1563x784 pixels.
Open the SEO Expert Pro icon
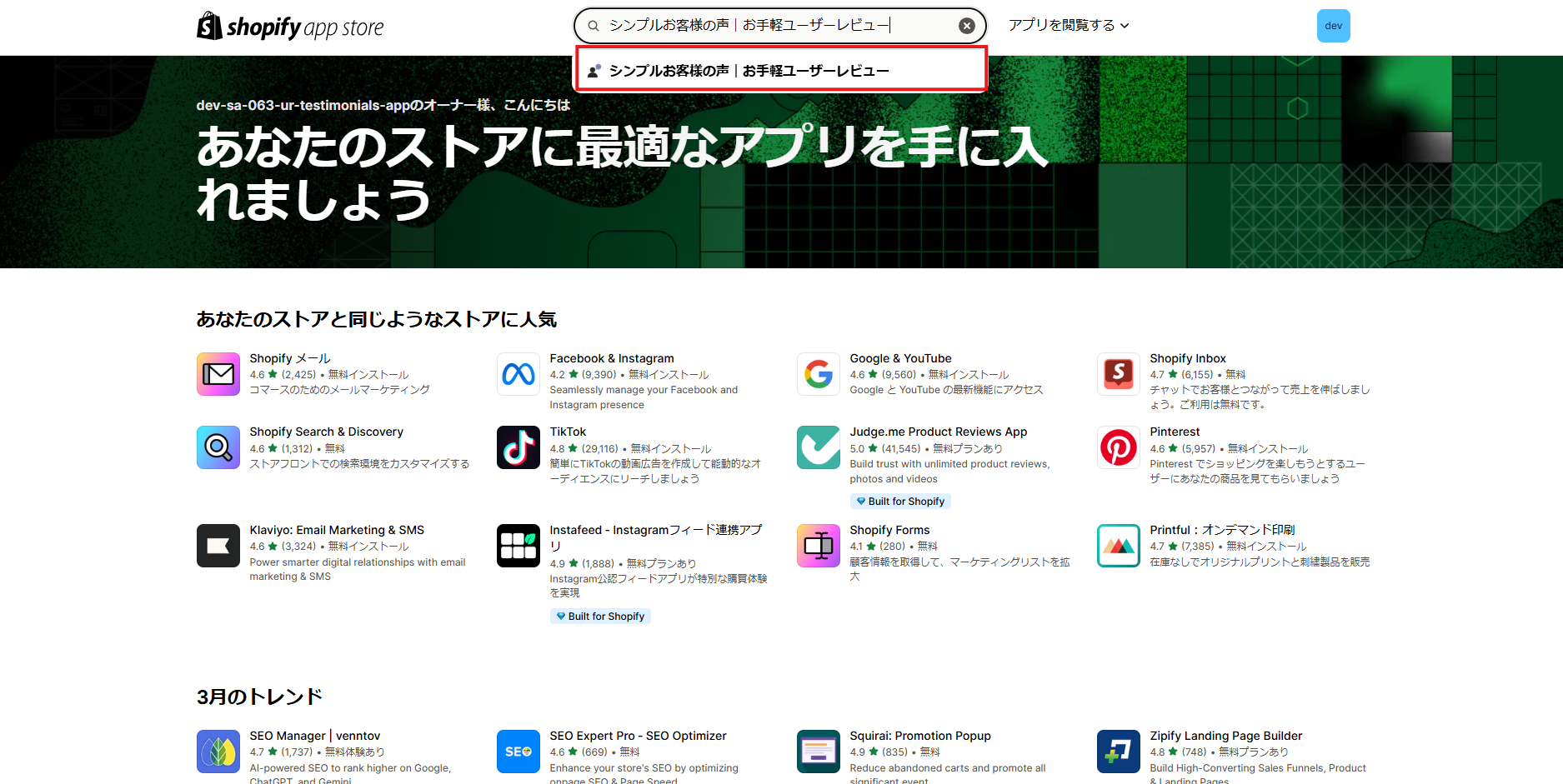pos(518,752)
